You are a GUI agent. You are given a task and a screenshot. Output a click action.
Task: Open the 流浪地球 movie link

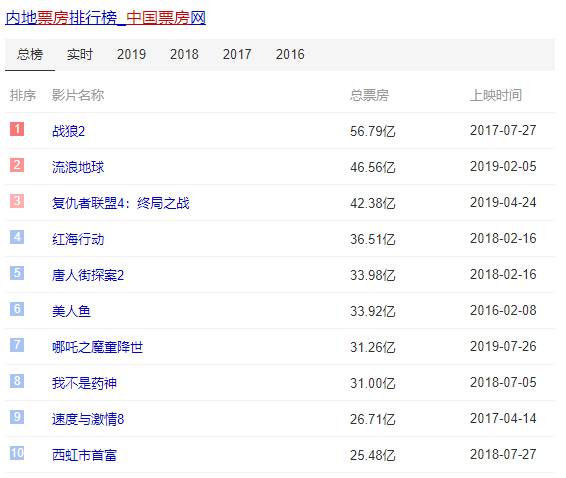point(78,167)
